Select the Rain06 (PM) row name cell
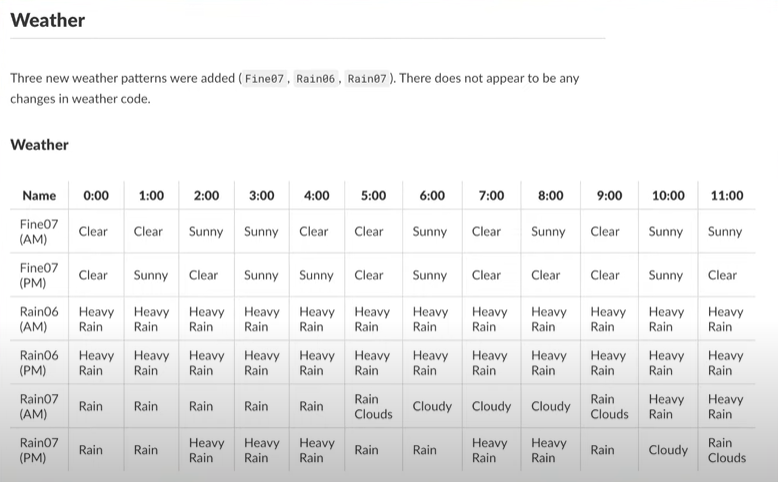This screenshot has width=778, height=482. 39,362
